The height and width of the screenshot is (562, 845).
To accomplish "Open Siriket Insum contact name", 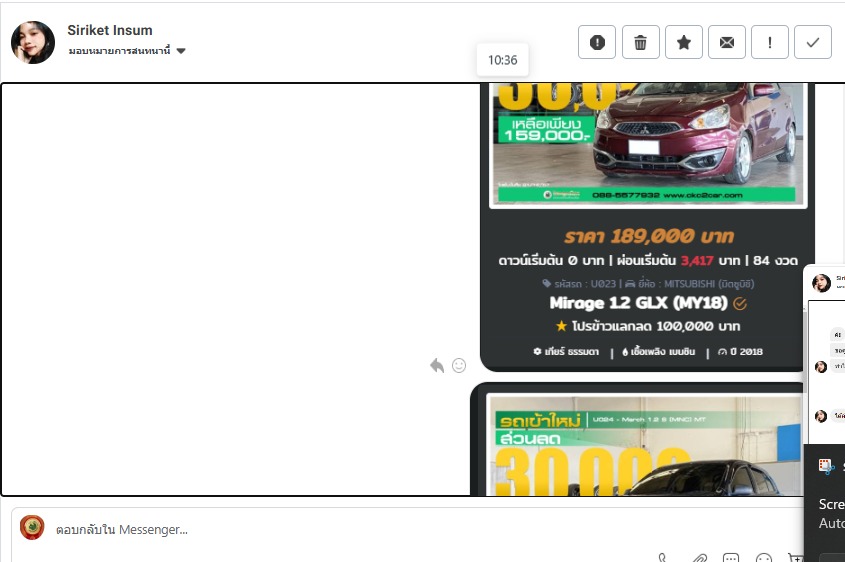I will 109,30.
